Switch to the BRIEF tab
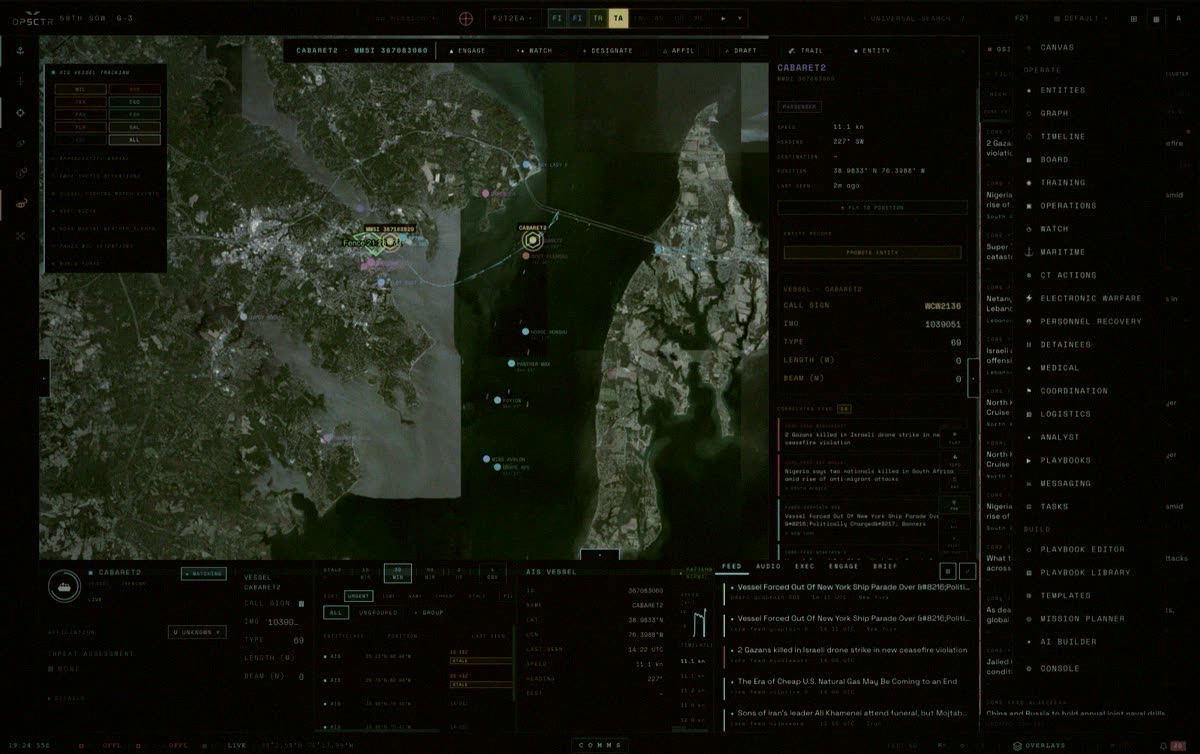Image resolution: width=1200 pixels, height=754 pixels. pyautogui.click(x=885, y=566)
